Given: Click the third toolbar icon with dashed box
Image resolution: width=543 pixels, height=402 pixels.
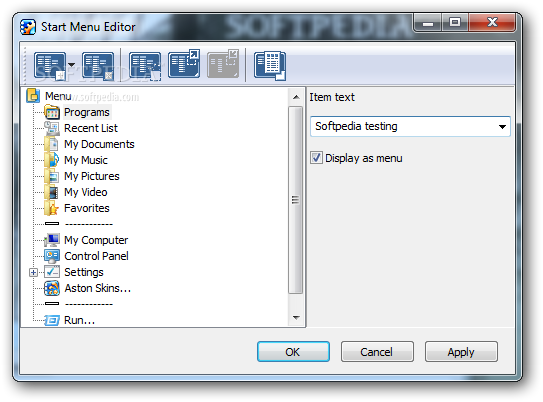Looking at the screenshot, I should [x=145, y=65].
